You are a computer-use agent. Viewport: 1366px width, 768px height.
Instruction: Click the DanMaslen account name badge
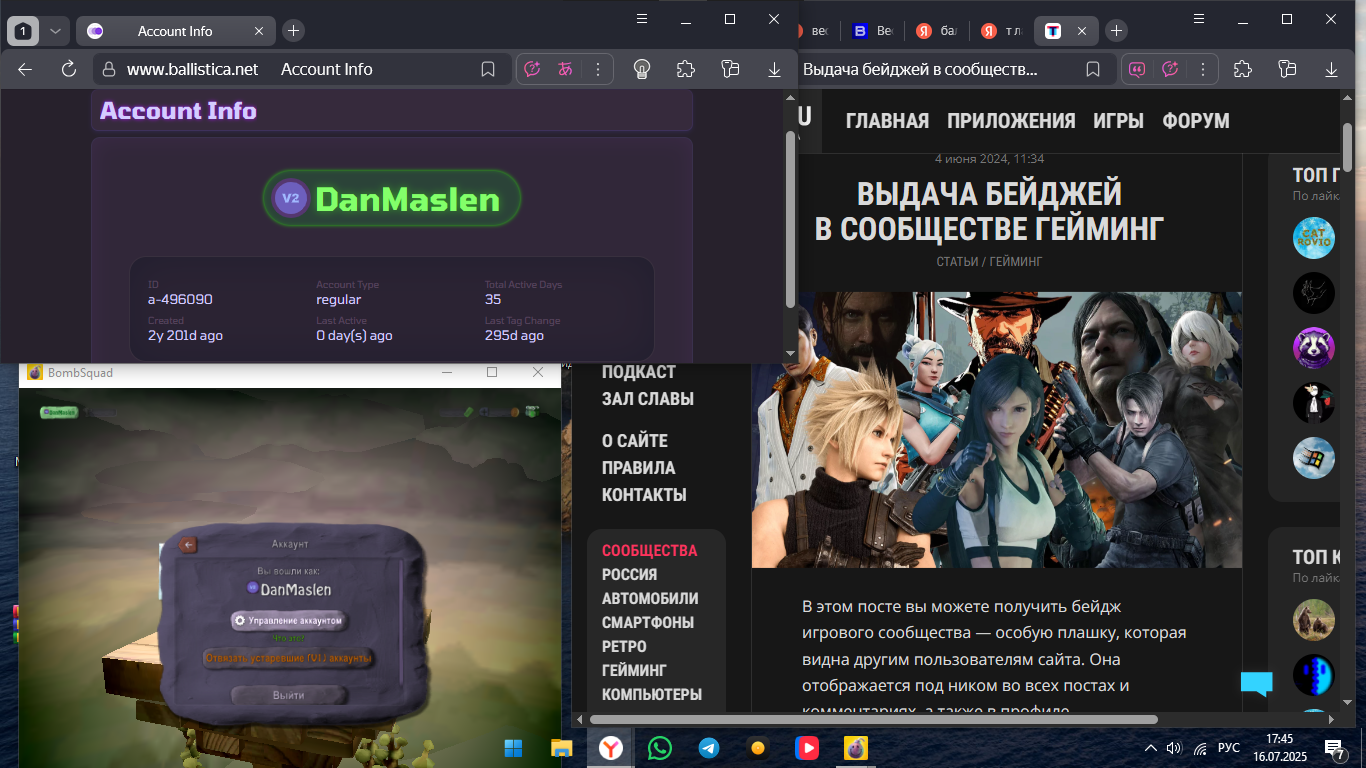coord(392,198)
